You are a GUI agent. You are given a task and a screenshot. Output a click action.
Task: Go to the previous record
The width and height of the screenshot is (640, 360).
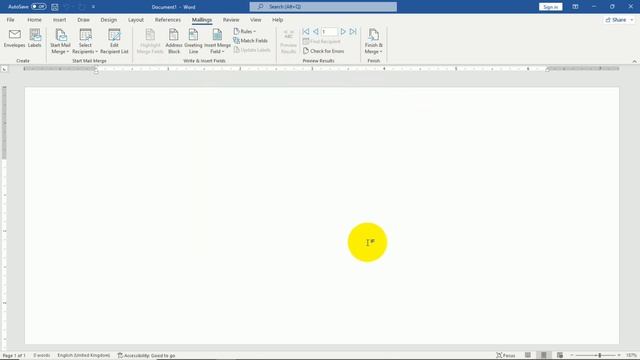pyautogui.click(x=316, y=31)
